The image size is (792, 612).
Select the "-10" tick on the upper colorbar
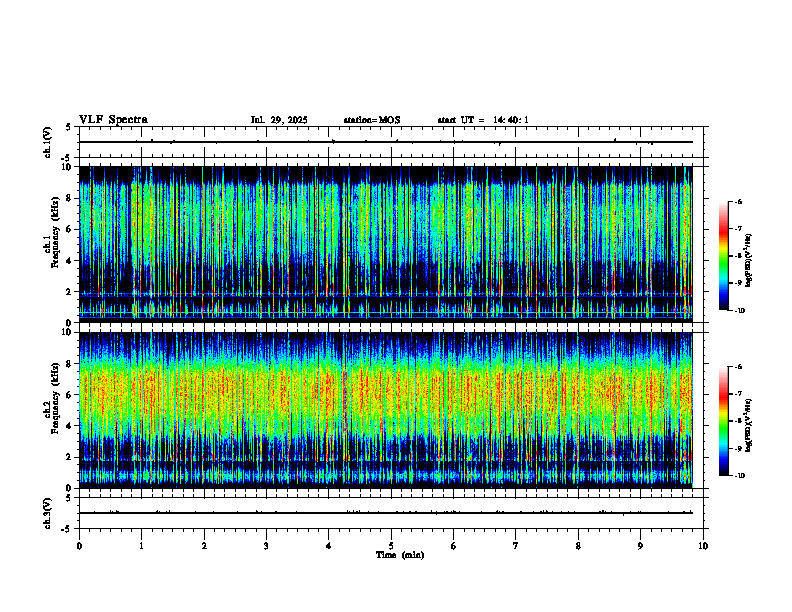739,311
